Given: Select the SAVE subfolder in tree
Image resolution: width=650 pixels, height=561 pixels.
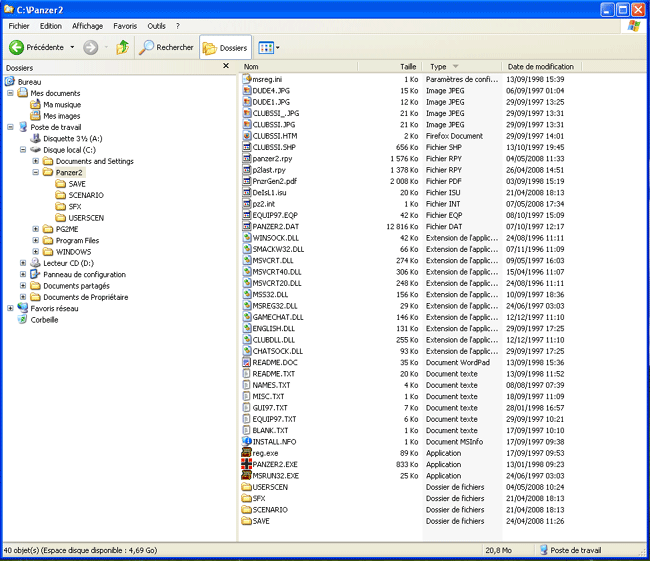Looking at the screenshot, I should [77, 184].
